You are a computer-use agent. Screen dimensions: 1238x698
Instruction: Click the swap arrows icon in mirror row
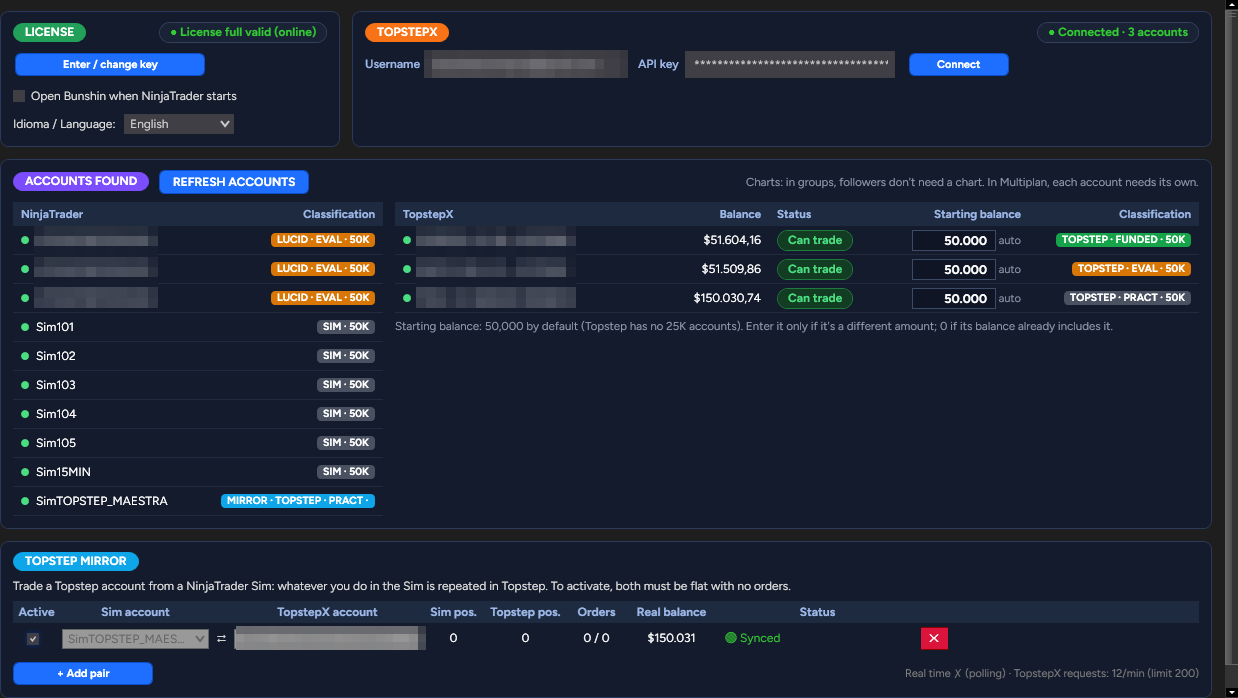[221, 638]
